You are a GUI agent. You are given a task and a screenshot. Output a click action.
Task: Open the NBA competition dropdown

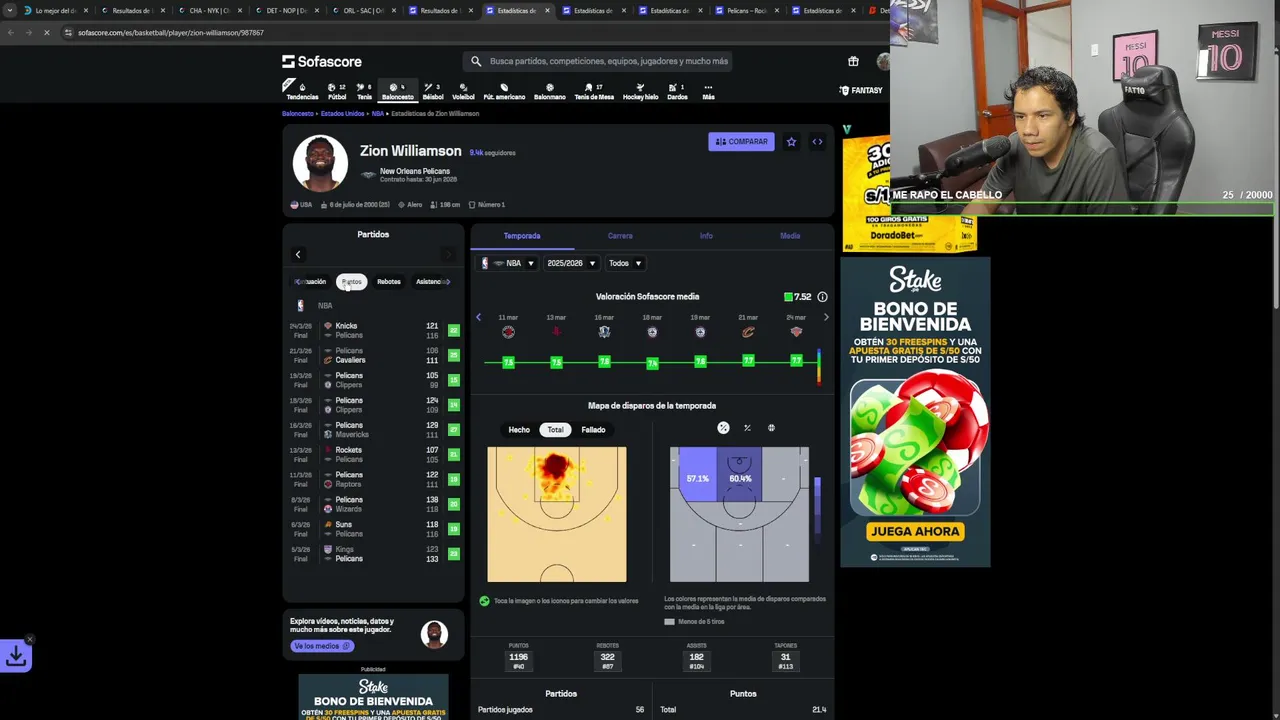pos(508,263)
